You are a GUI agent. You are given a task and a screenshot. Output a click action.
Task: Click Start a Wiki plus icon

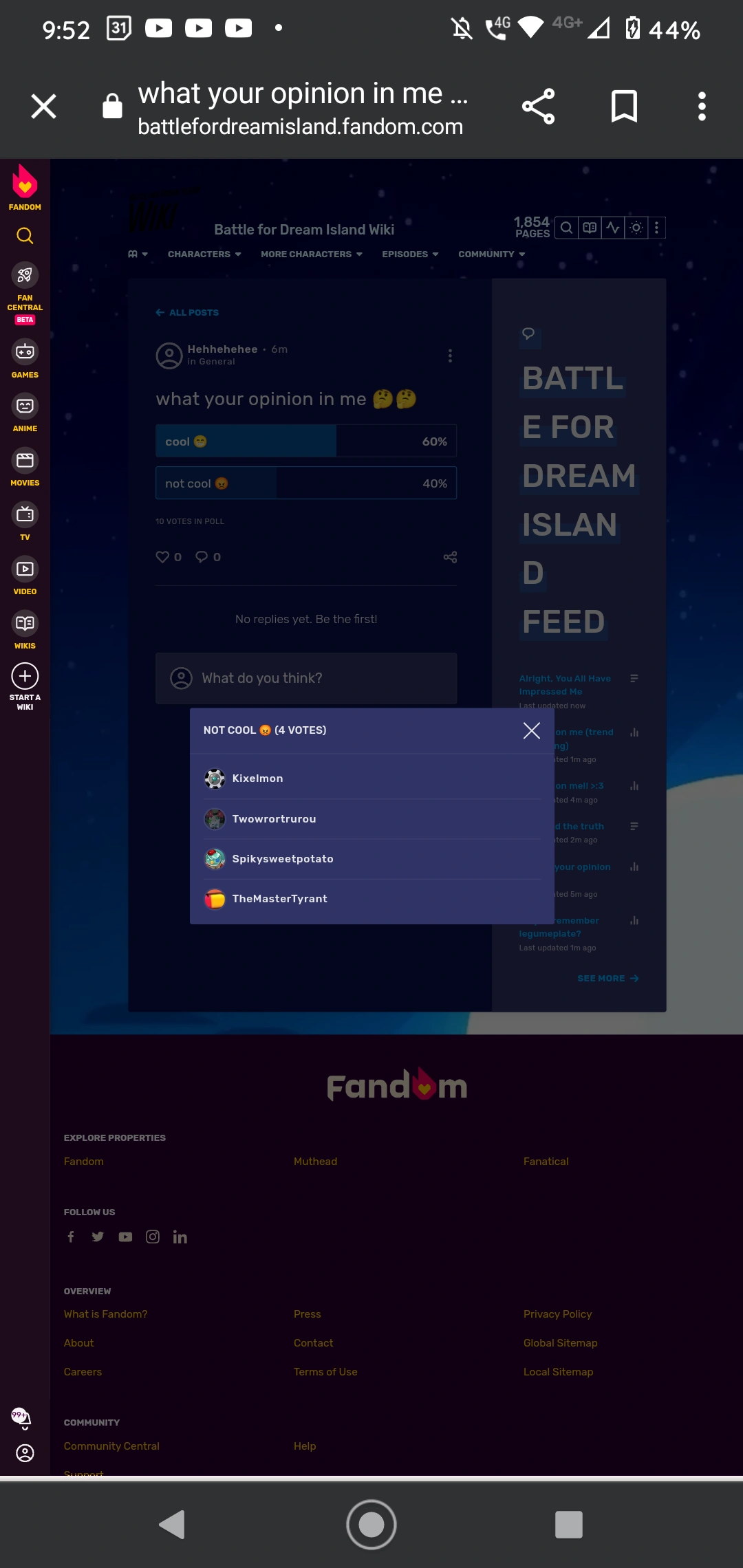(x=25, y=677)
